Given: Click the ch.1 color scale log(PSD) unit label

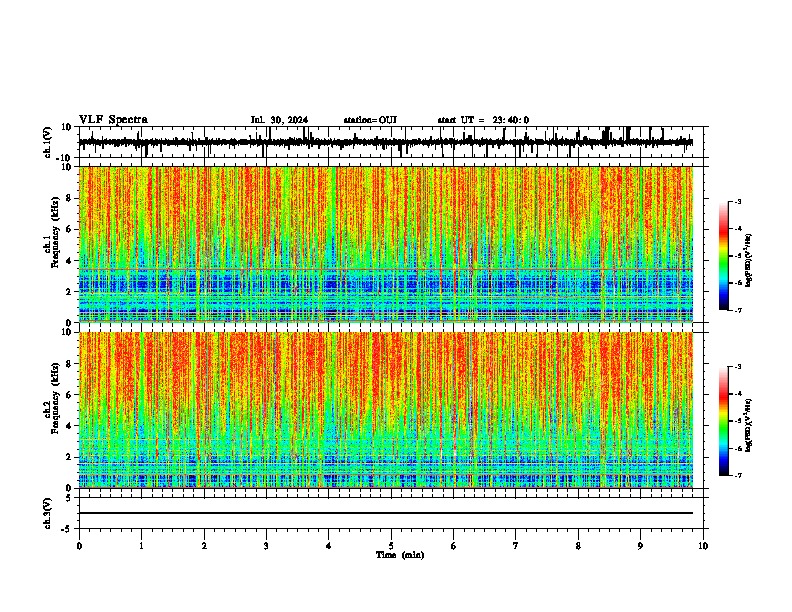Looking at the screenshot, I should point(749,260).
